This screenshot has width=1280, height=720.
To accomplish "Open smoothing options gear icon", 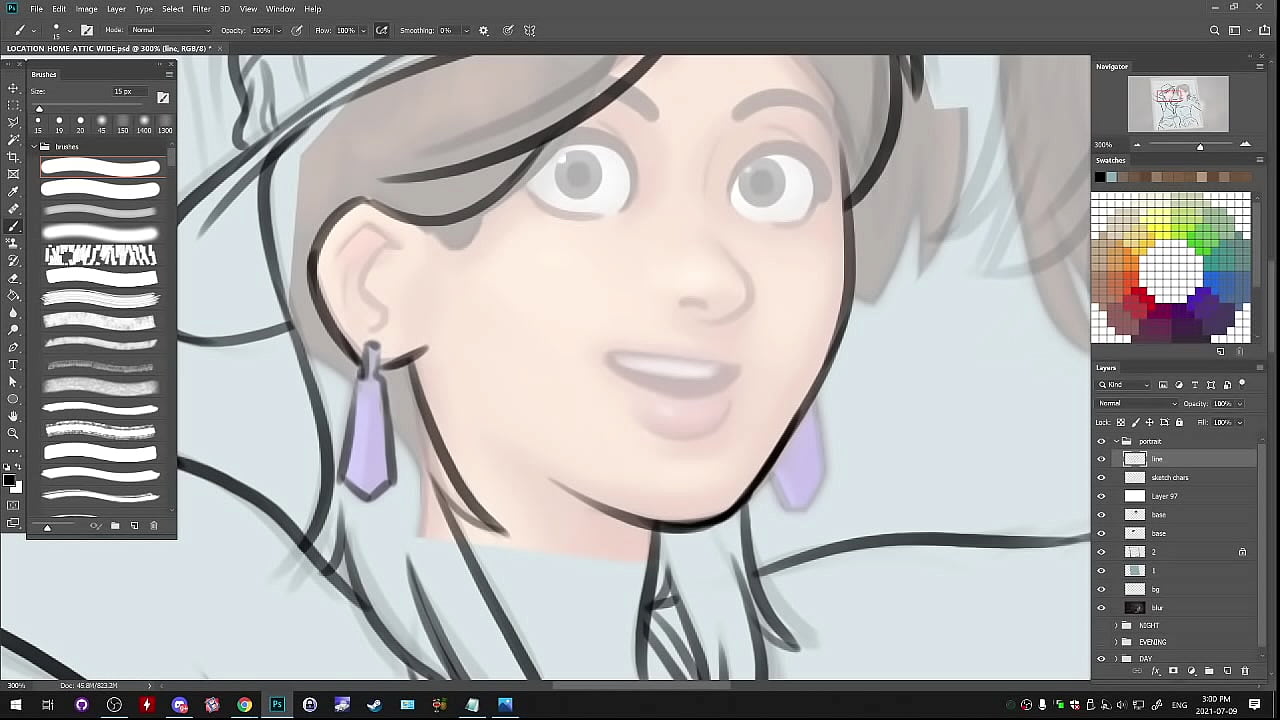I will [484, 30].
